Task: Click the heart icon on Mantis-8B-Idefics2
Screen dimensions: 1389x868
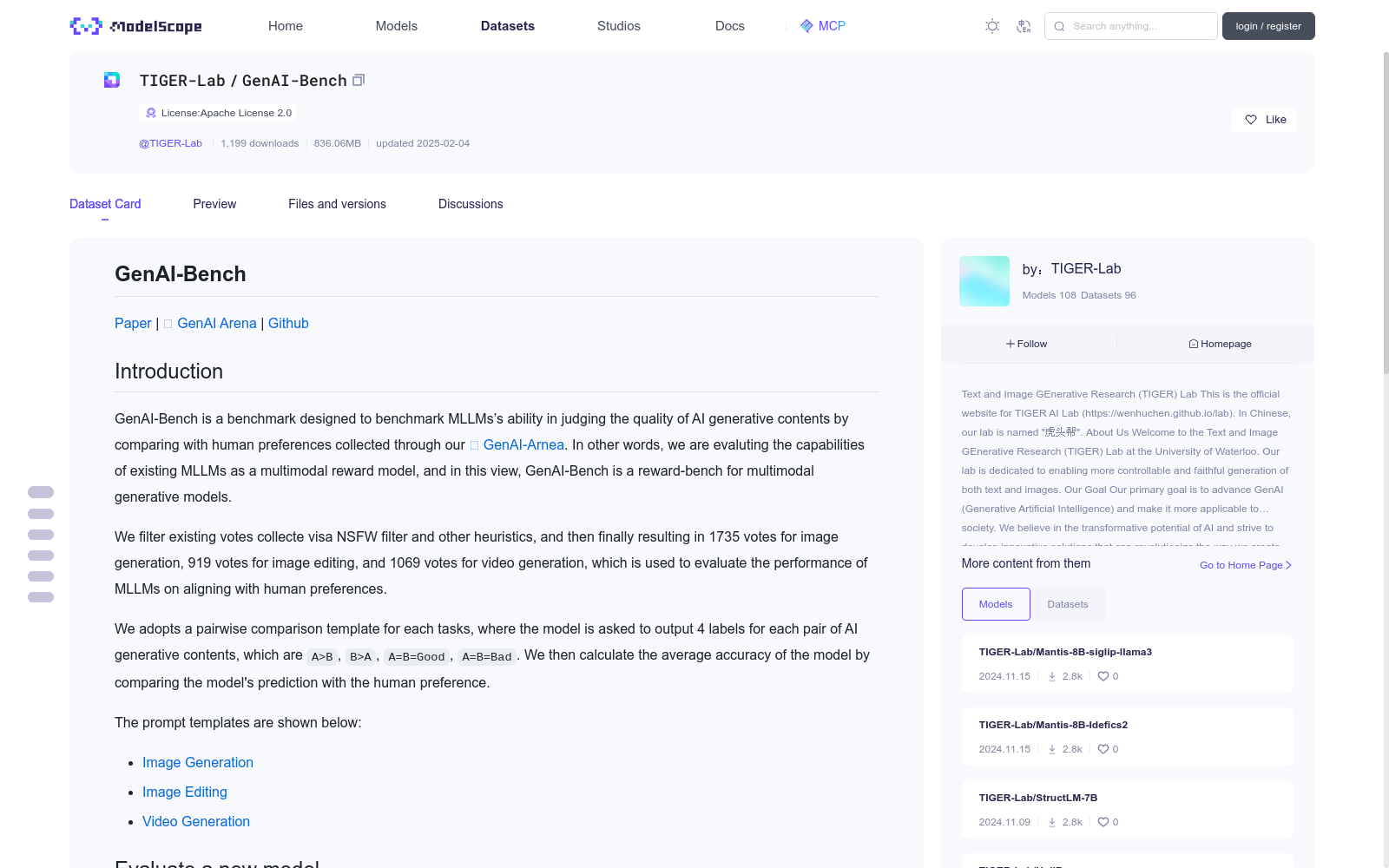Action: 1103,749
